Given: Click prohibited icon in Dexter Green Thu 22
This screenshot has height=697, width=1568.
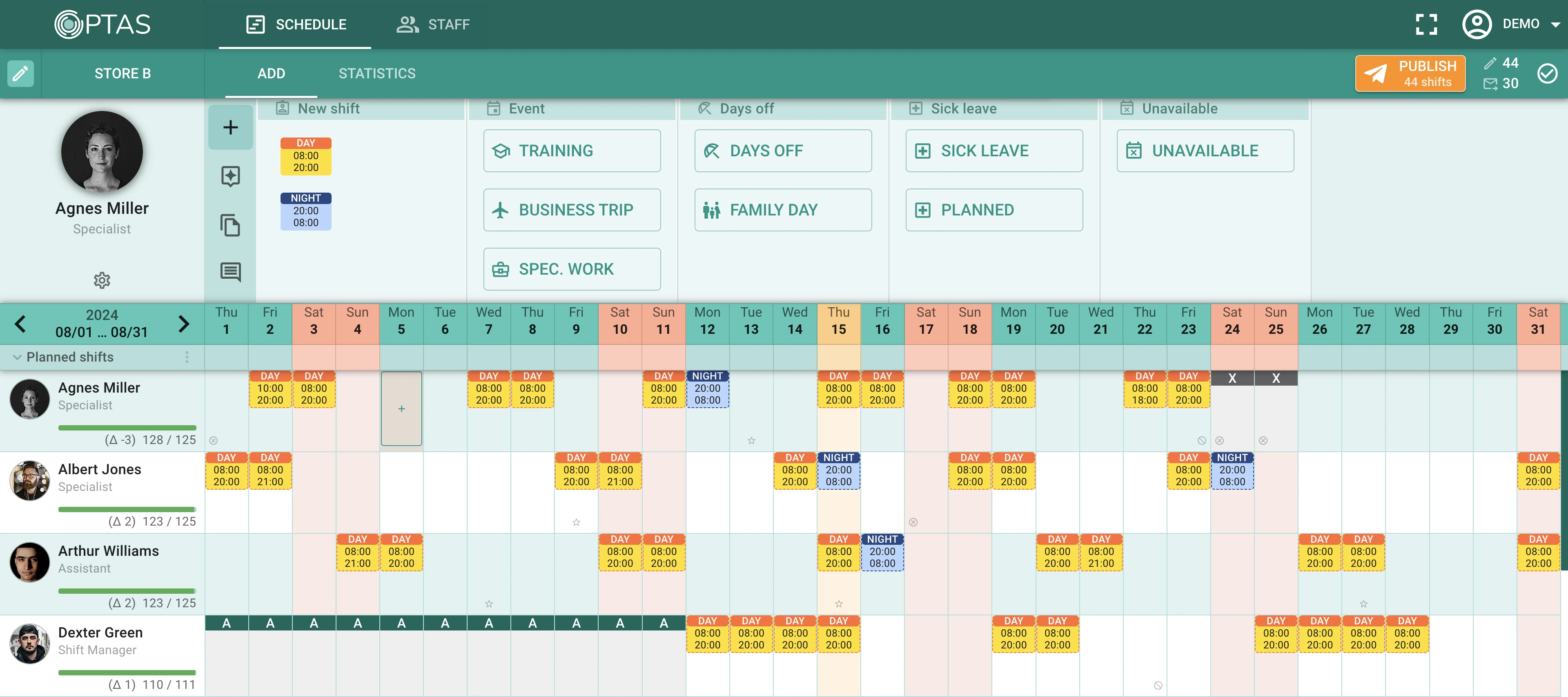Looking at the screenshot, I should (x=1158, y=686).
